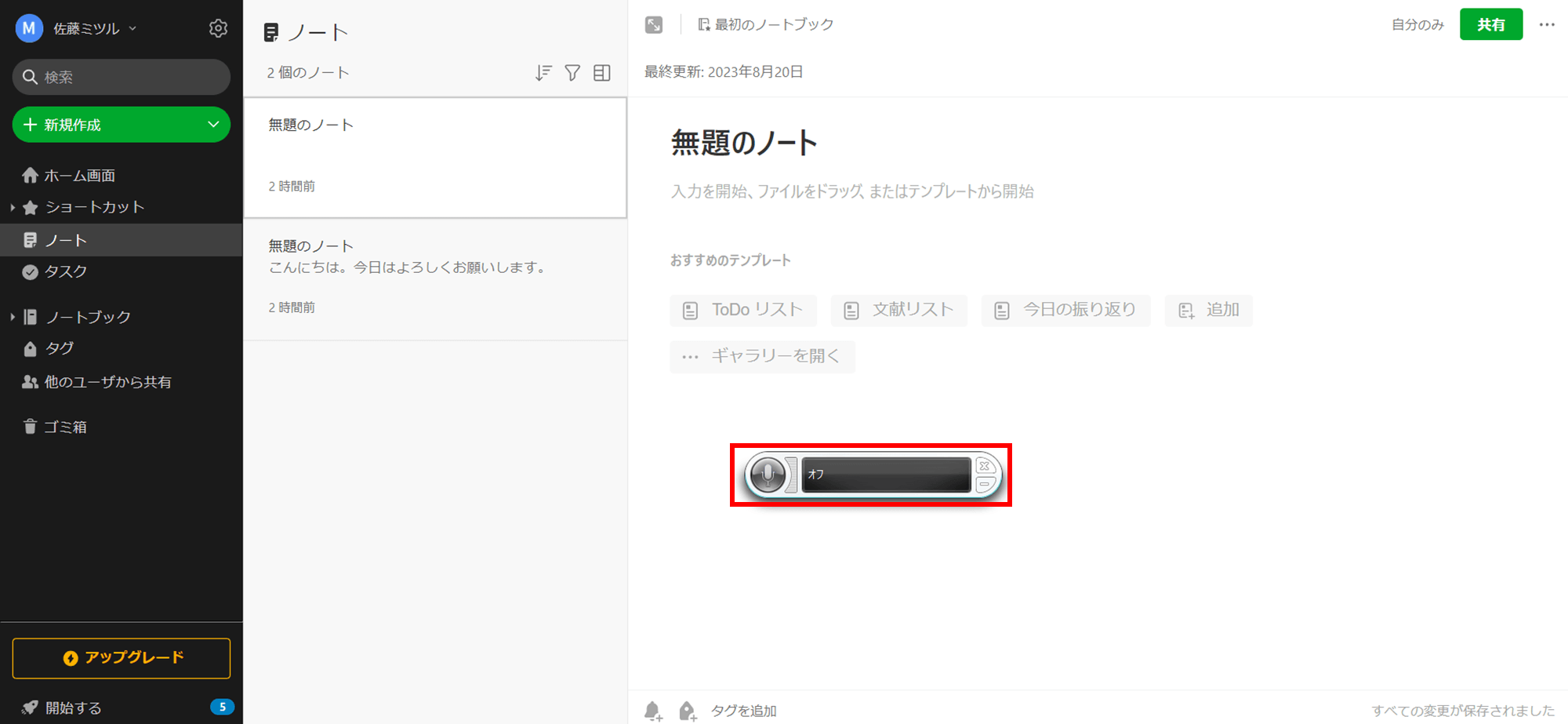Open the 新規作成 dropdown arrow

(x=213, y=125)
